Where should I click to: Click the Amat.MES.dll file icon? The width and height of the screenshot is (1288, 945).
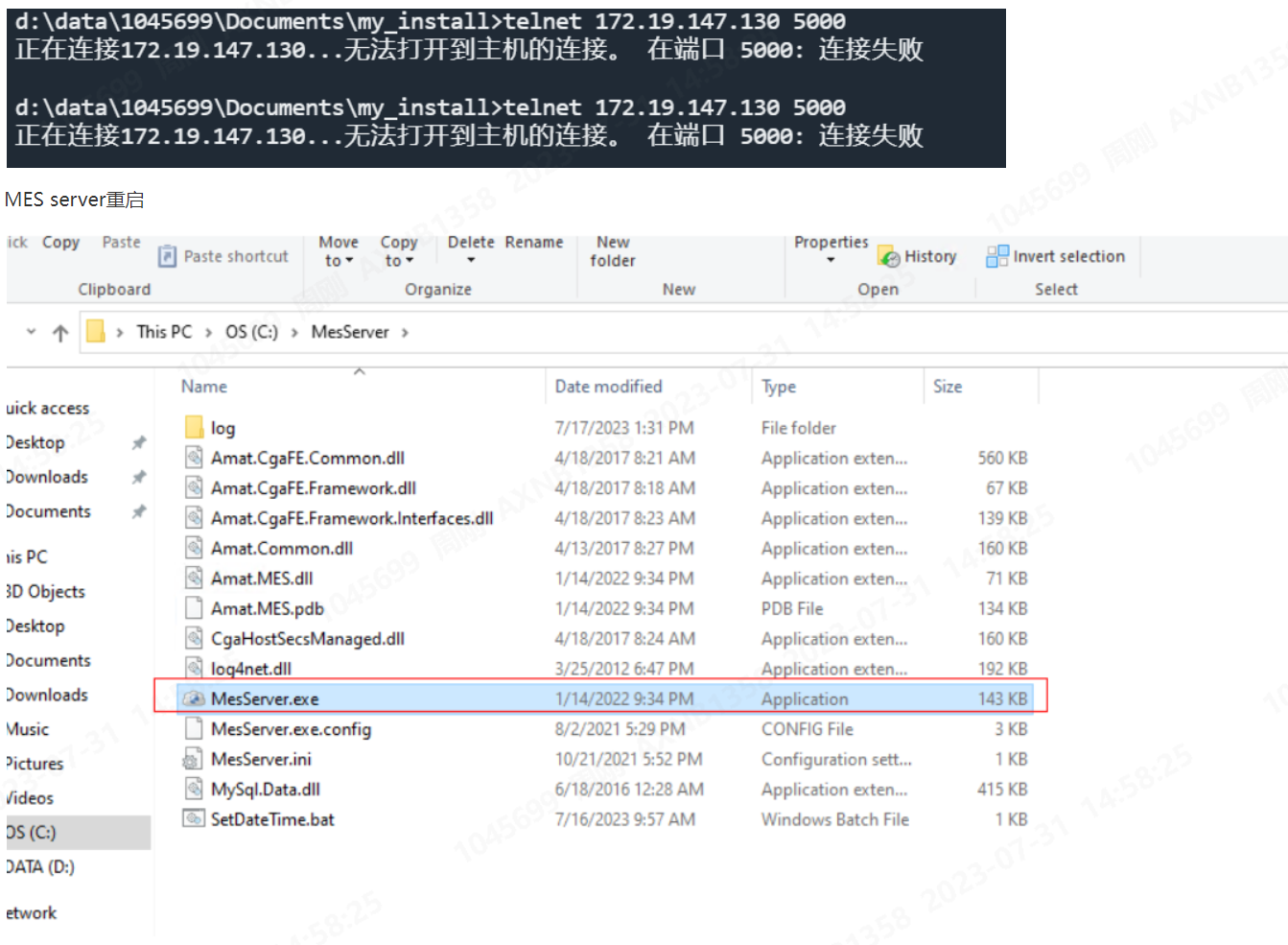point(194,578)
